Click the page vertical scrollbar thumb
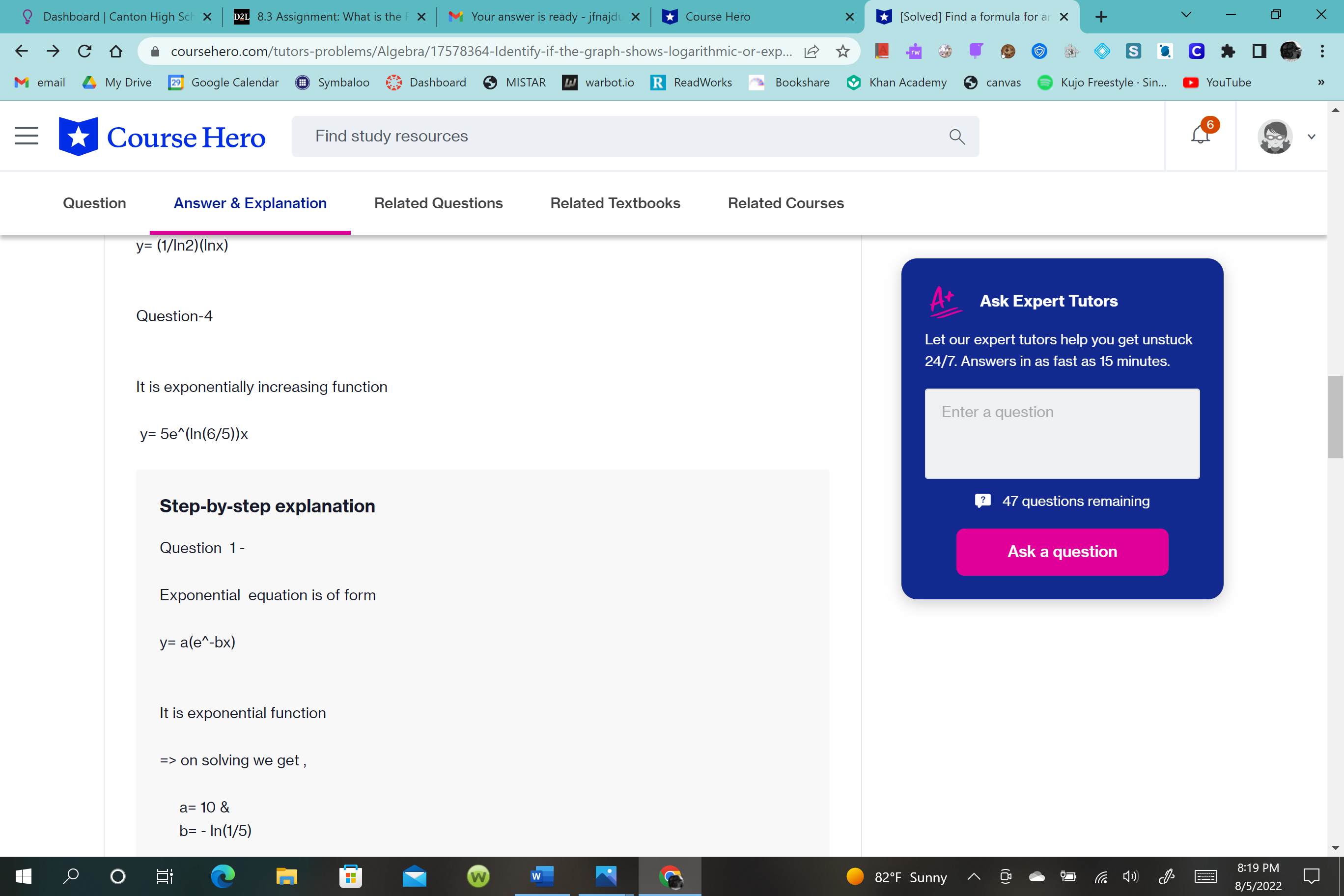 coord(1335,417)
